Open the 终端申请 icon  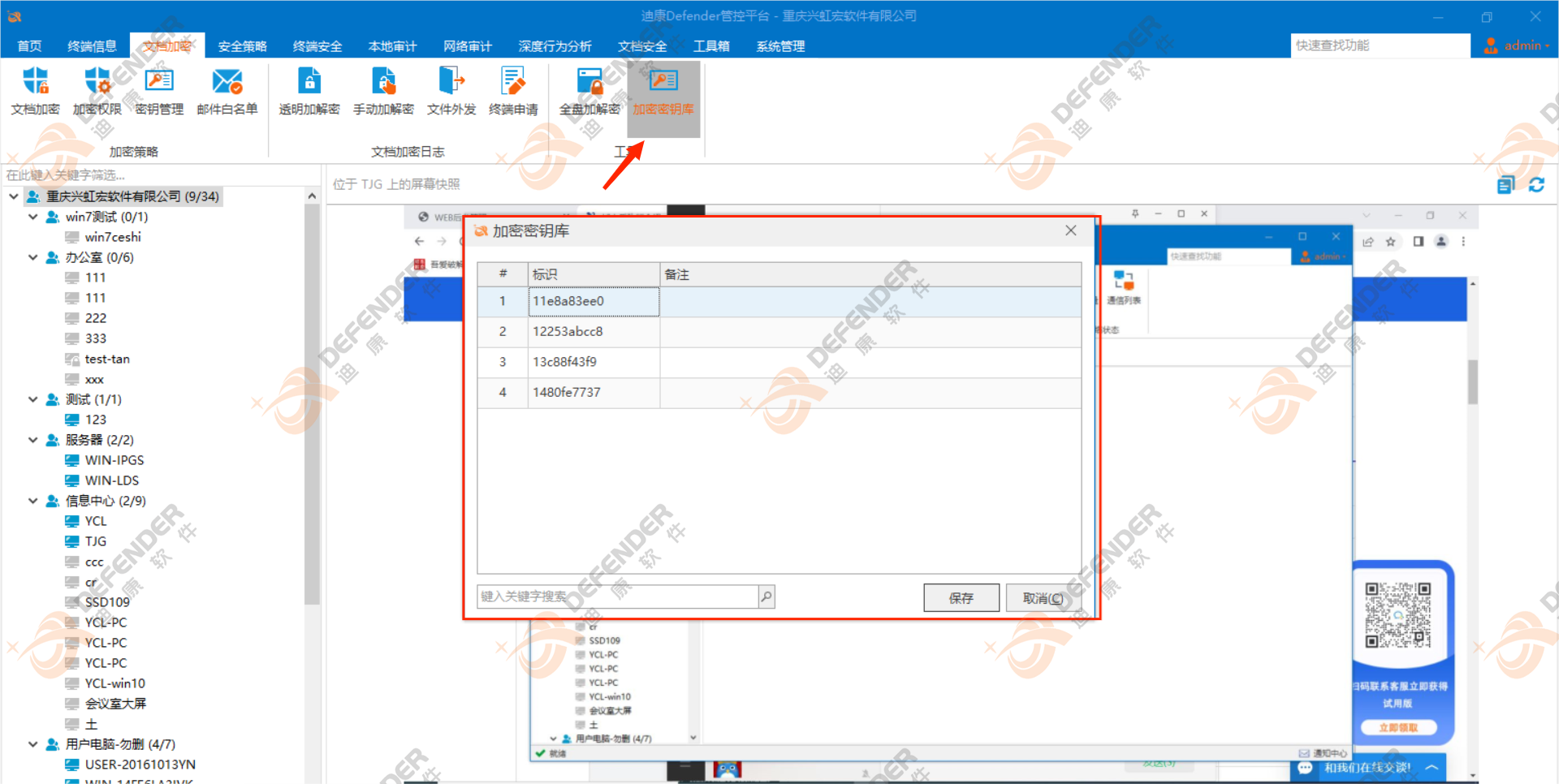pyautogui.click(x=513, y=83)
